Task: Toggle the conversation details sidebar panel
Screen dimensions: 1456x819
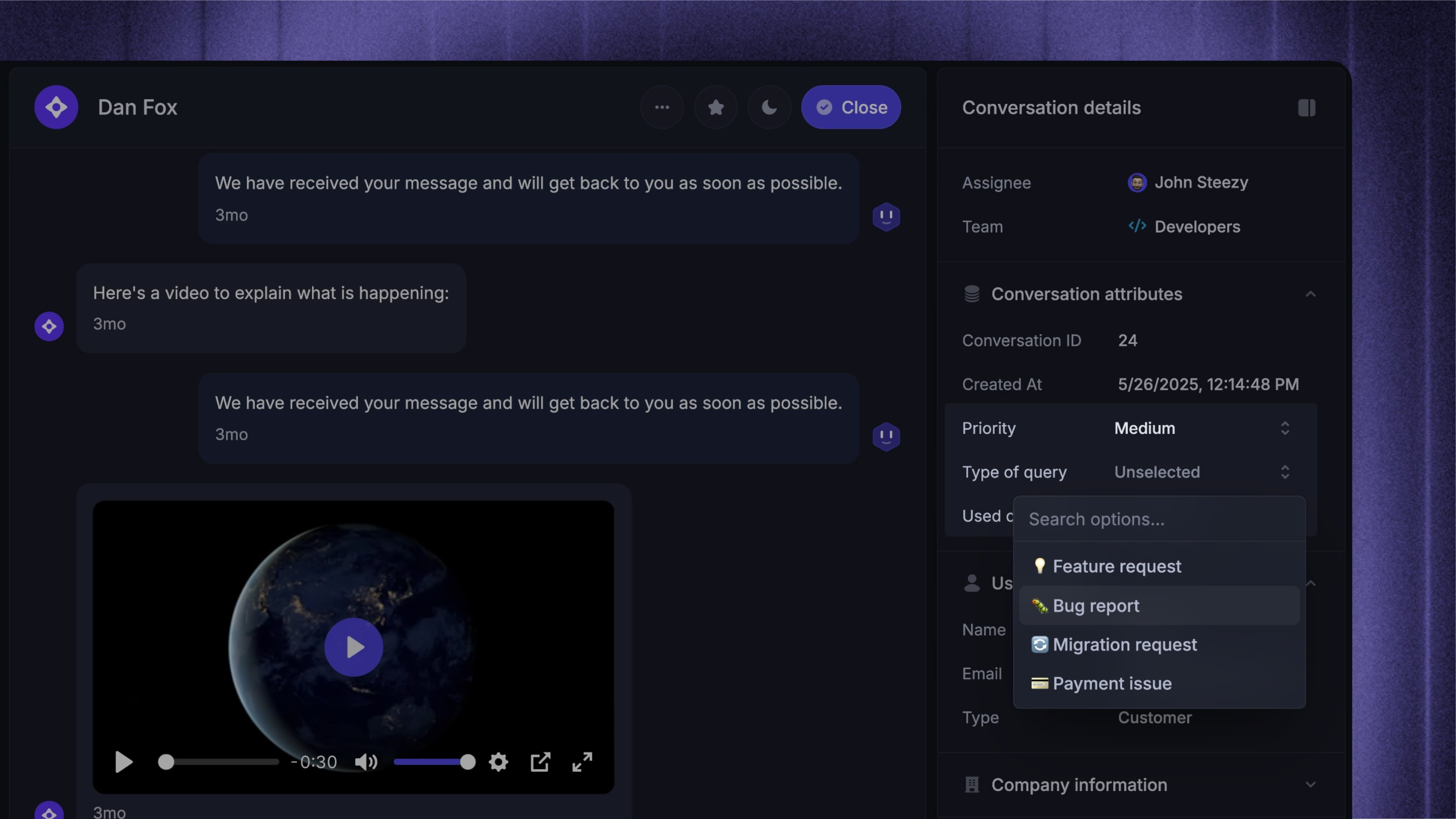Action: (x=1306, y=108)
